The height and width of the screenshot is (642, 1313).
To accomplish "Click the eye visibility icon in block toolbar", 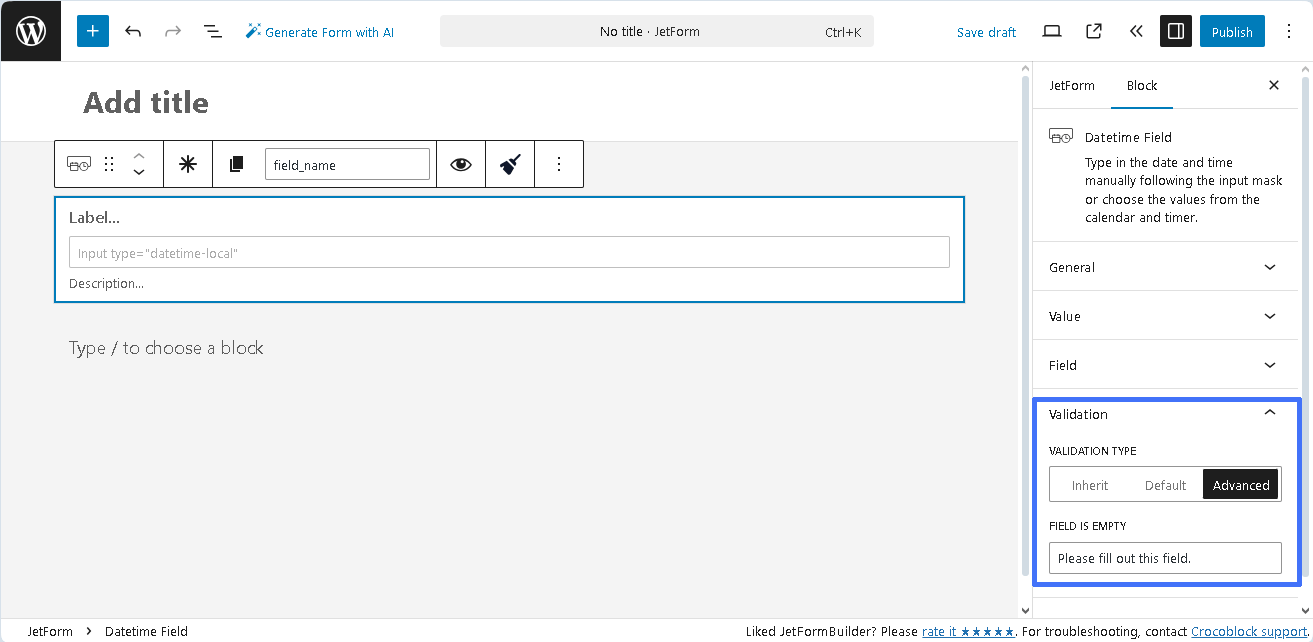I will (x=460, y=163).
